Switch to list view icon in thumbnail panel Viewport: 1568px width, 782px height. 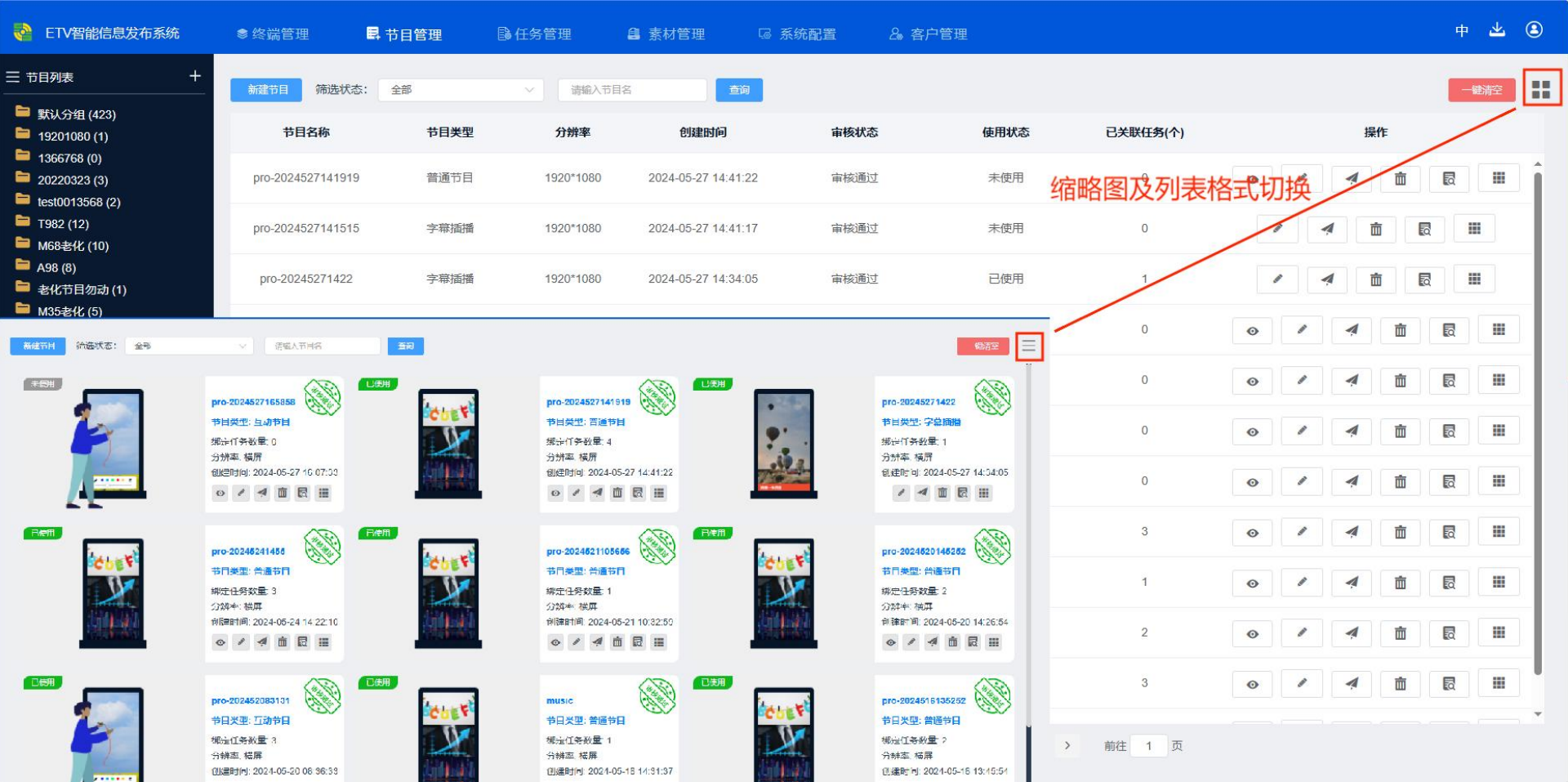pyautogui.click(x=1028, y=346)
